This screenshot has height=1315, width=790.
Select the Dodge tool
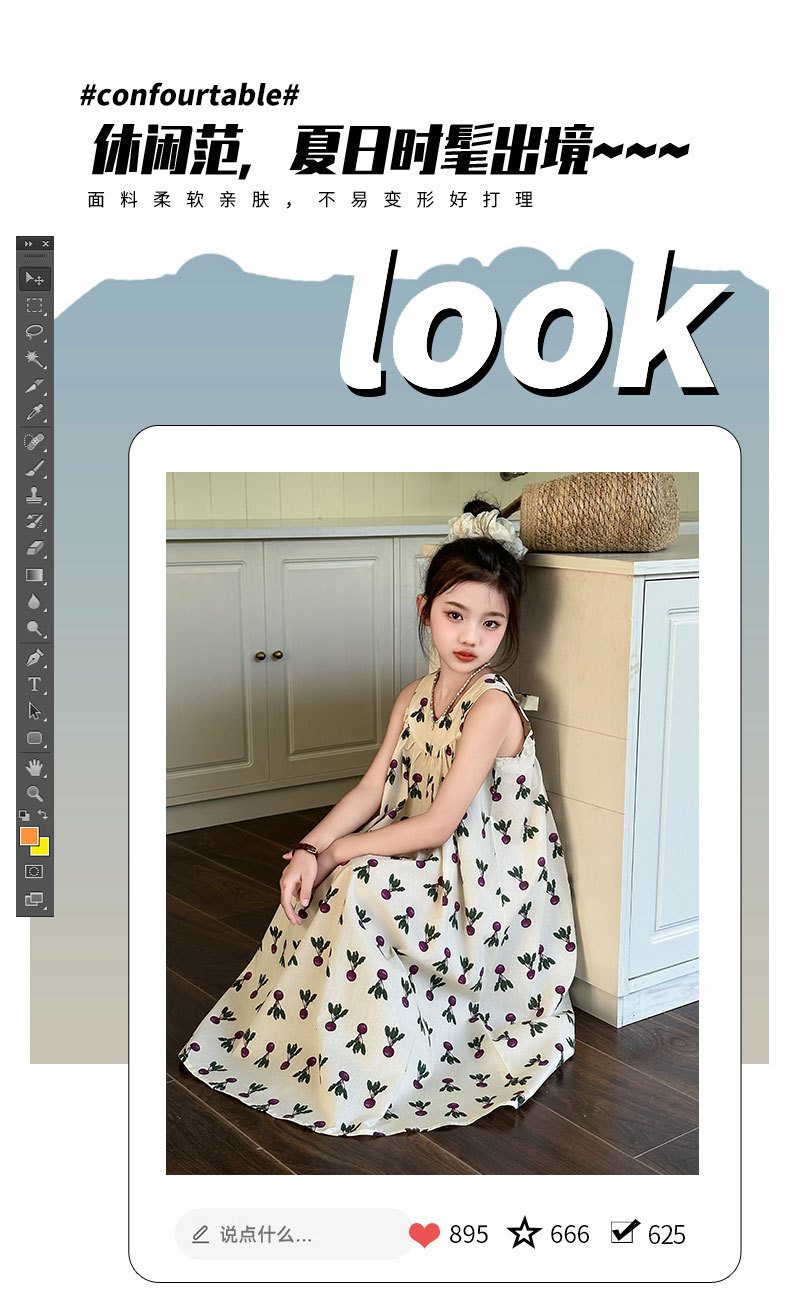[x=35, y=628]
